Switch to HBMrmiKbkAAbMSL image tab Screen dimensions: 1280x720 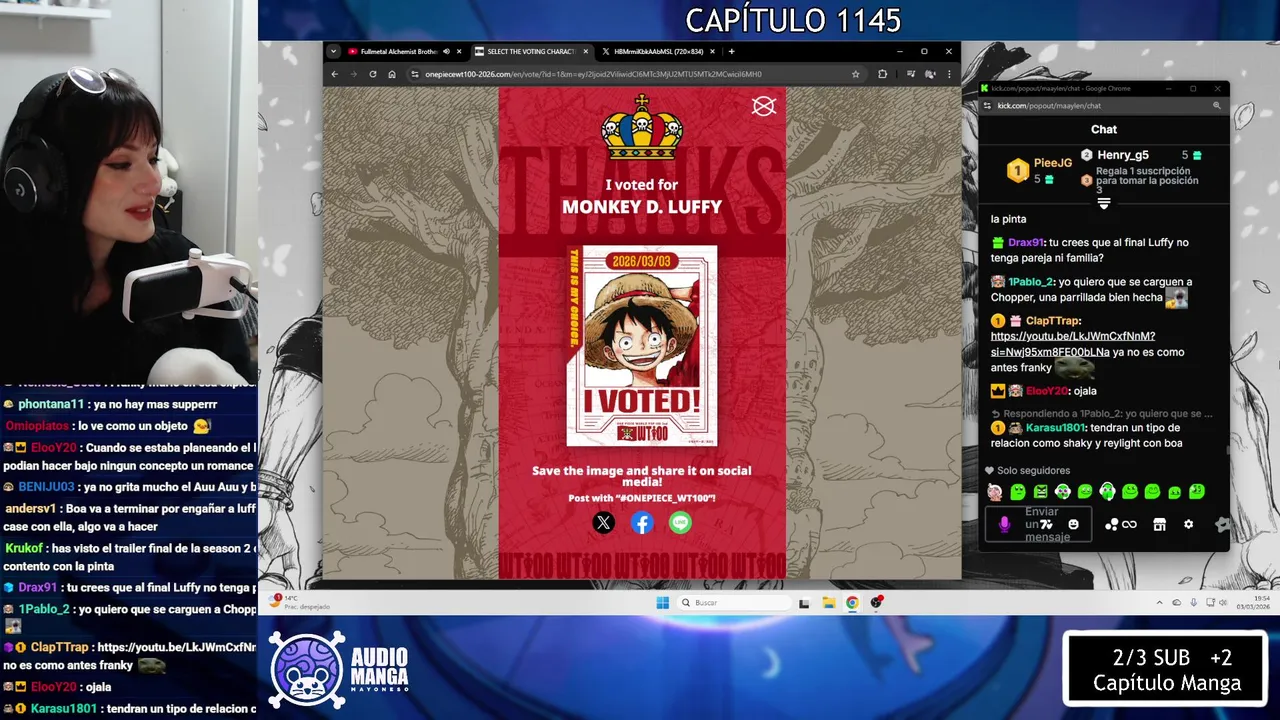tap(658, 51)
